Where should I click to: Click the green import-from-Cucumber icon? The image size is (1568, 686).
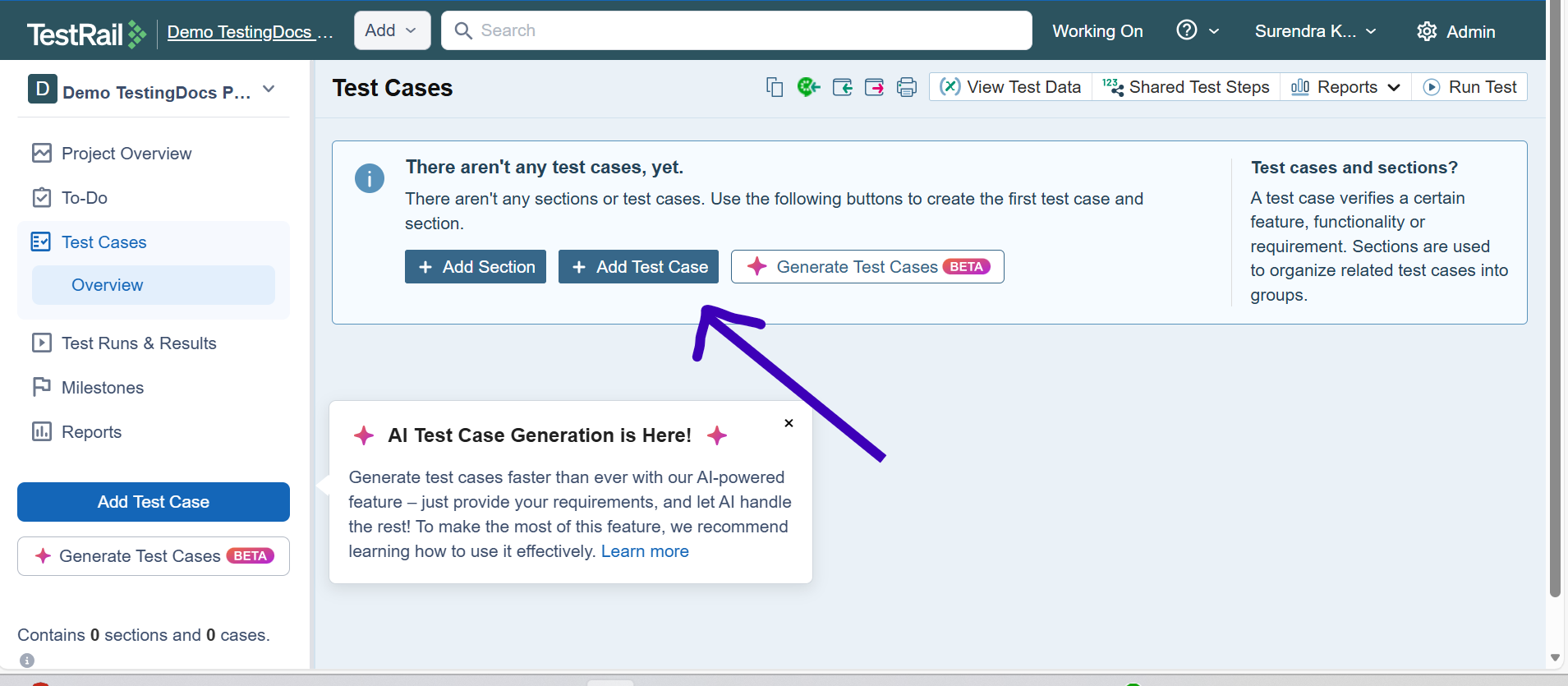click(808, 87)
